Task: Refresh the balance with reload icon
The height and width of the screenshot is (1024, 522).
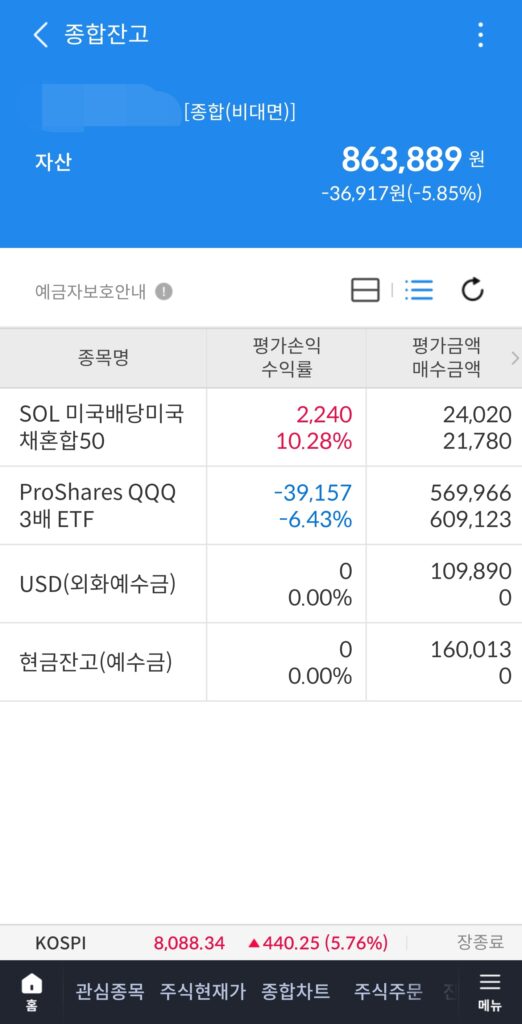Action: click(x=472, y=290)
